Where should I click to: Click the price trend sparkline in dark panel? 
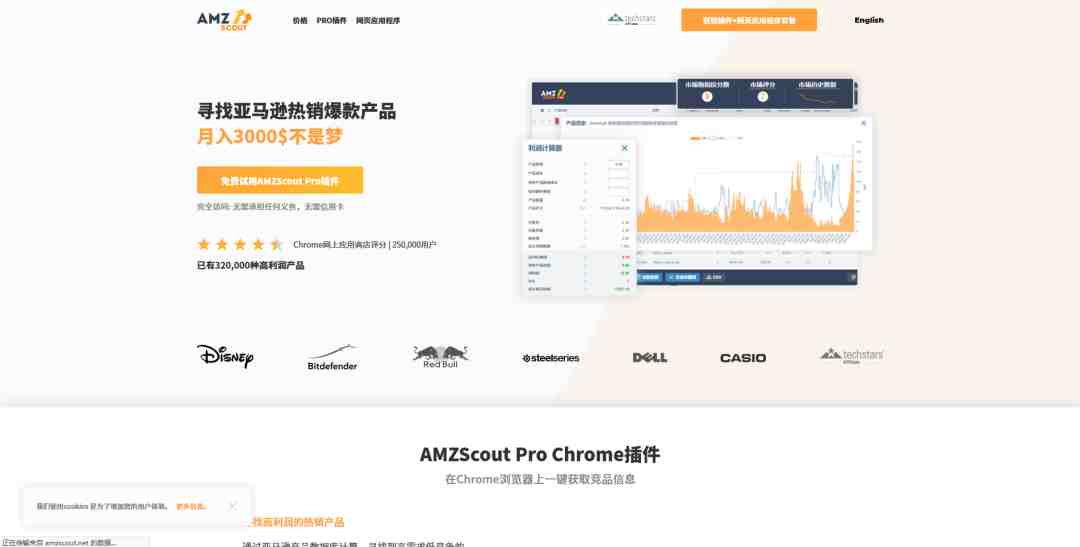pos(818,98)
